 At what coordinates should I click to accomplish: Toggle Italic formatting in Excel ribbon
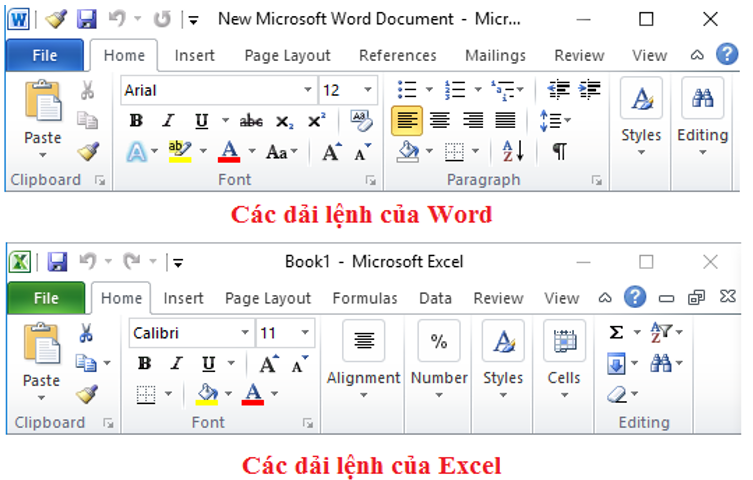tap(176, 363)
